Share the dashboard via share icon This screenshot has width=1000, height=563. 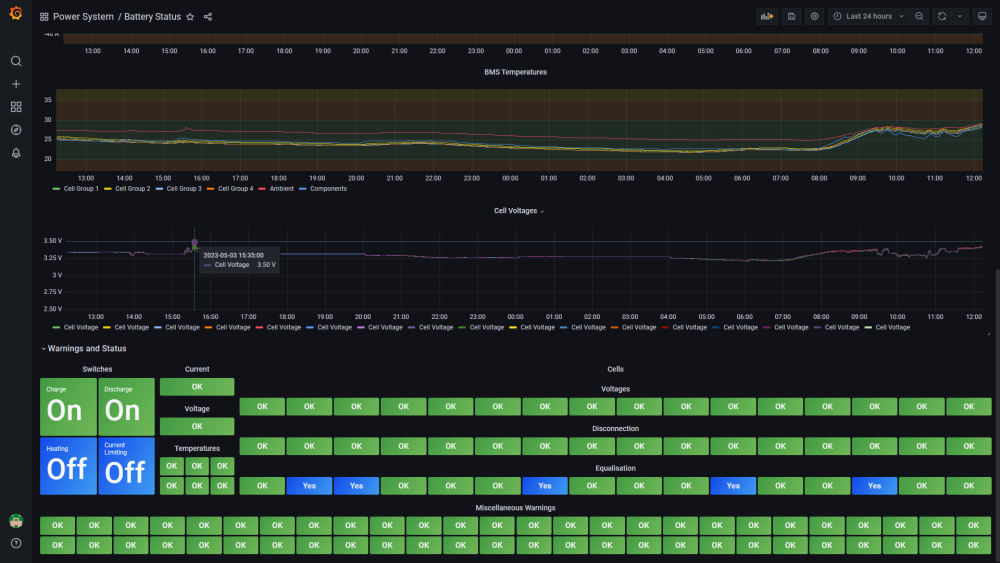208,17
